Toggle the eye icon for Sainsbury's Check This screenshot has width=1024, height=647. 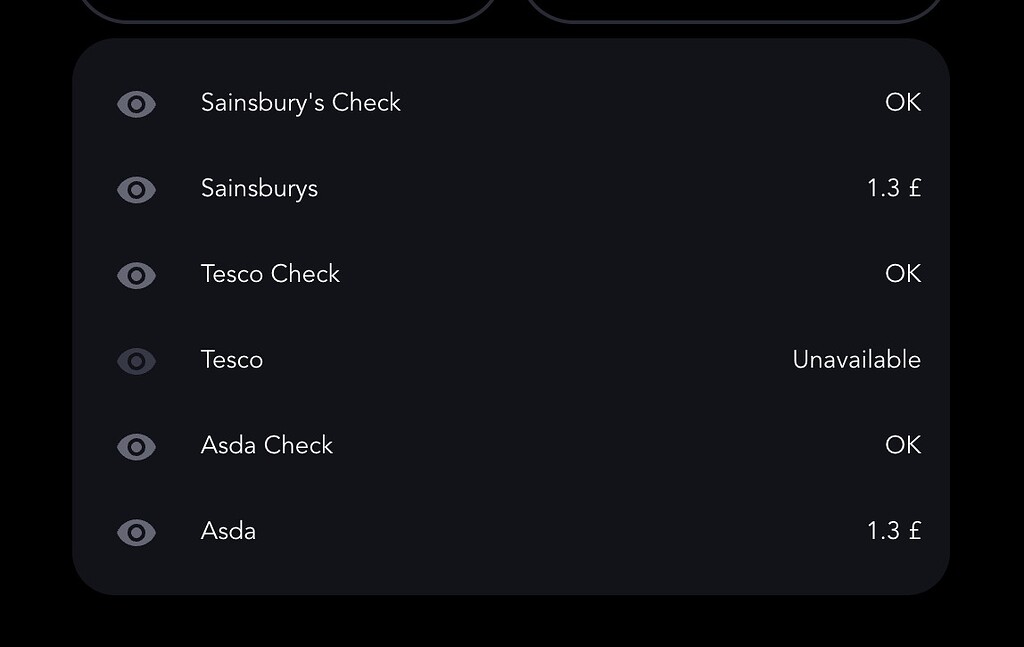tap(136, 103)
